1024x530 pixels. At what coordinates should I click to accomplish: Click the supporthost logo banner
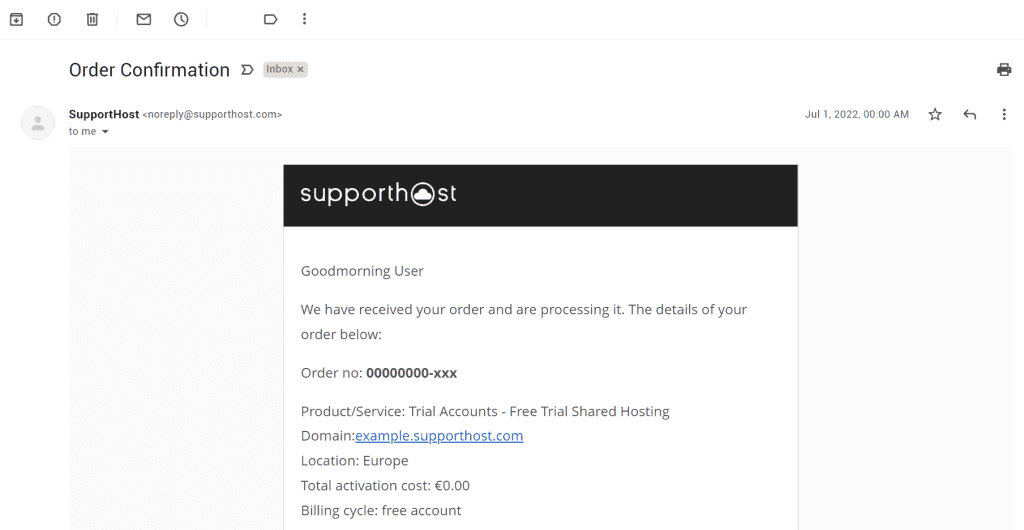pos(540,195)
